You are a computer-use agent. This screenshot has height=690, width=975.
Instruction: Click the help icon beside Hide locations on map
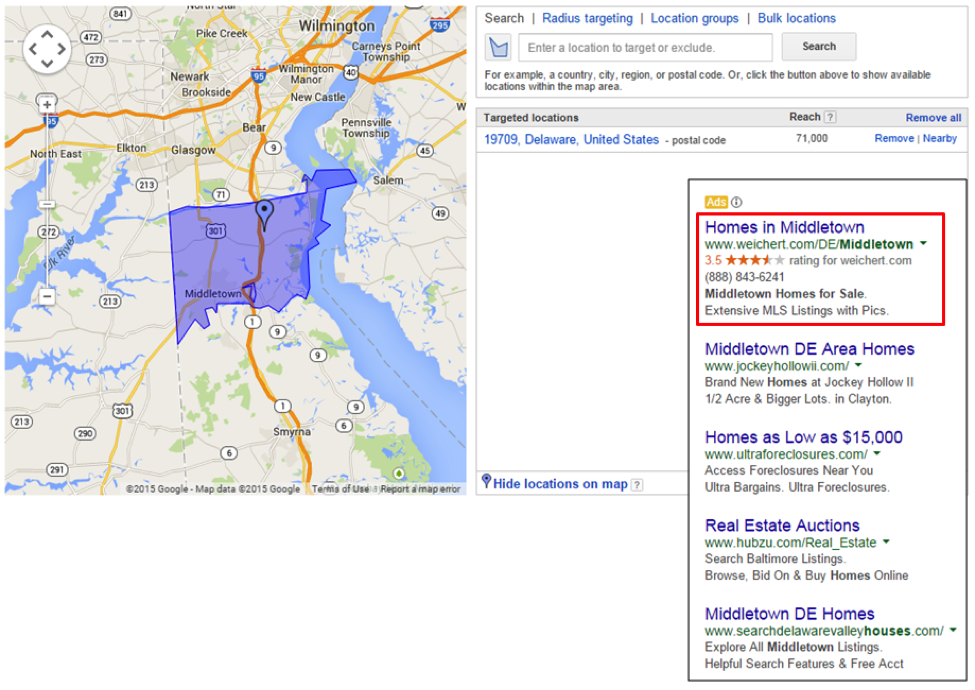(x=637, y=483)
